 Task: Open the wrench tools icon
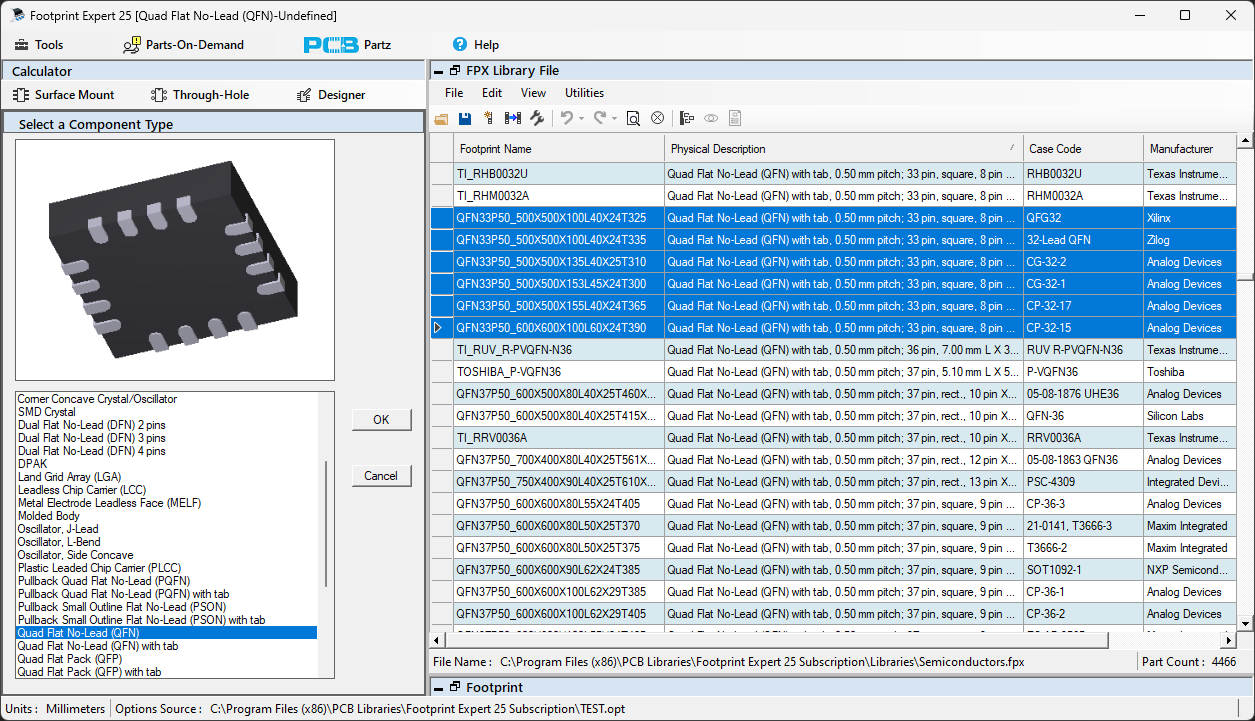(x=537, y=118)
